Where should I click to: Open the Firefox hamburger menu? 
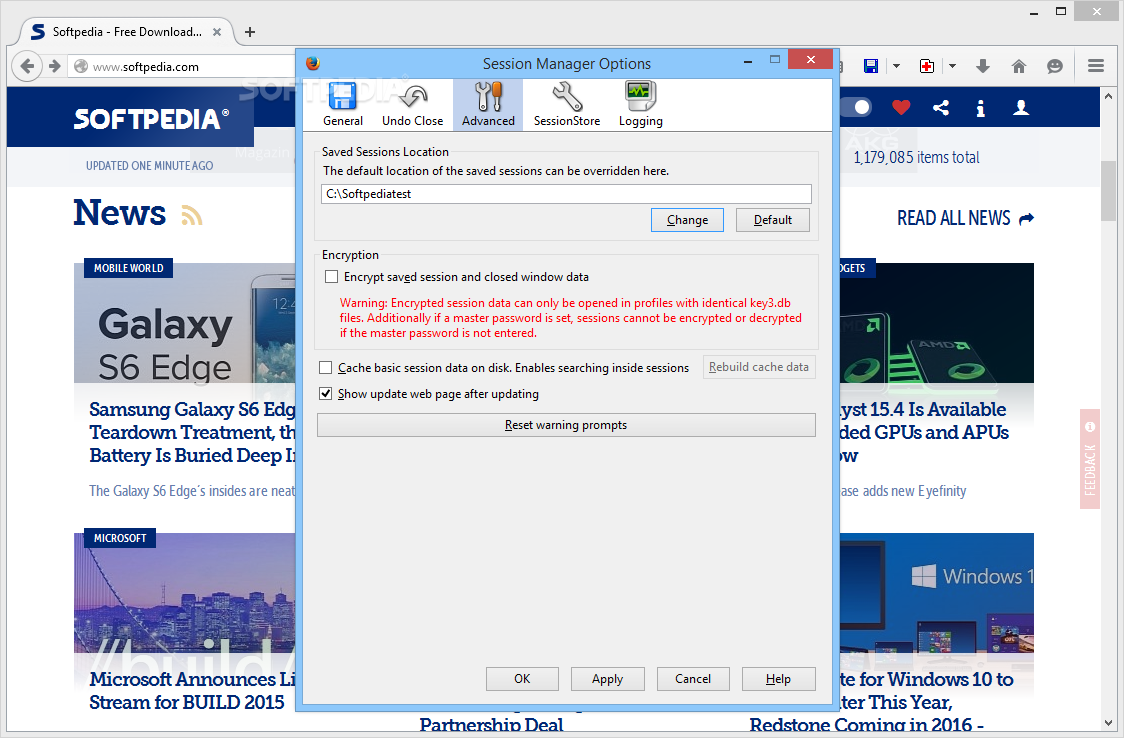tap(1095, 66)
